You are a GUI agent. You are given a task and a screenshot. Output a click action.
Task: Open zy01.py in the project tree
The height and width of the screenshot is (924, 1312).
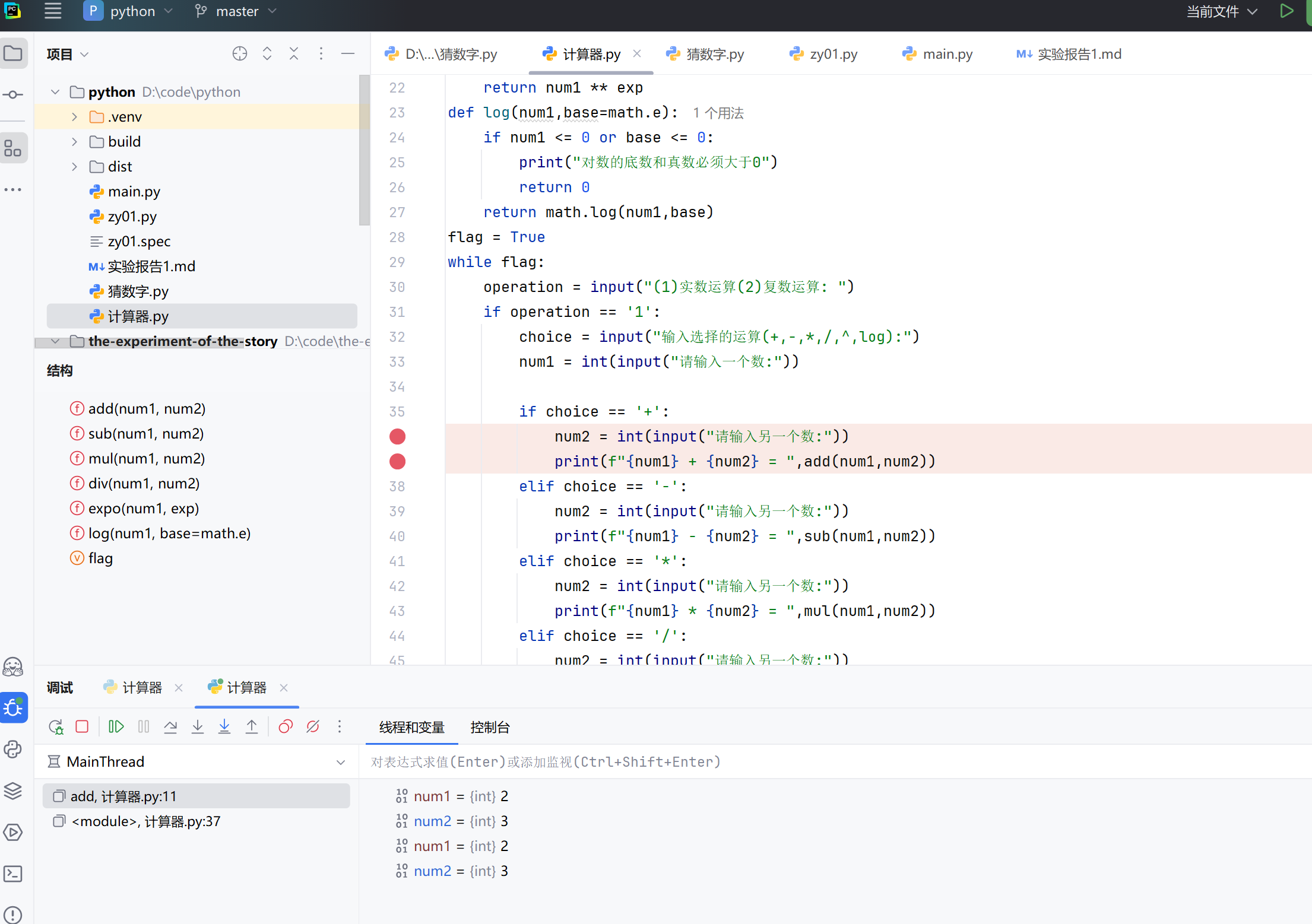point(132,217)
